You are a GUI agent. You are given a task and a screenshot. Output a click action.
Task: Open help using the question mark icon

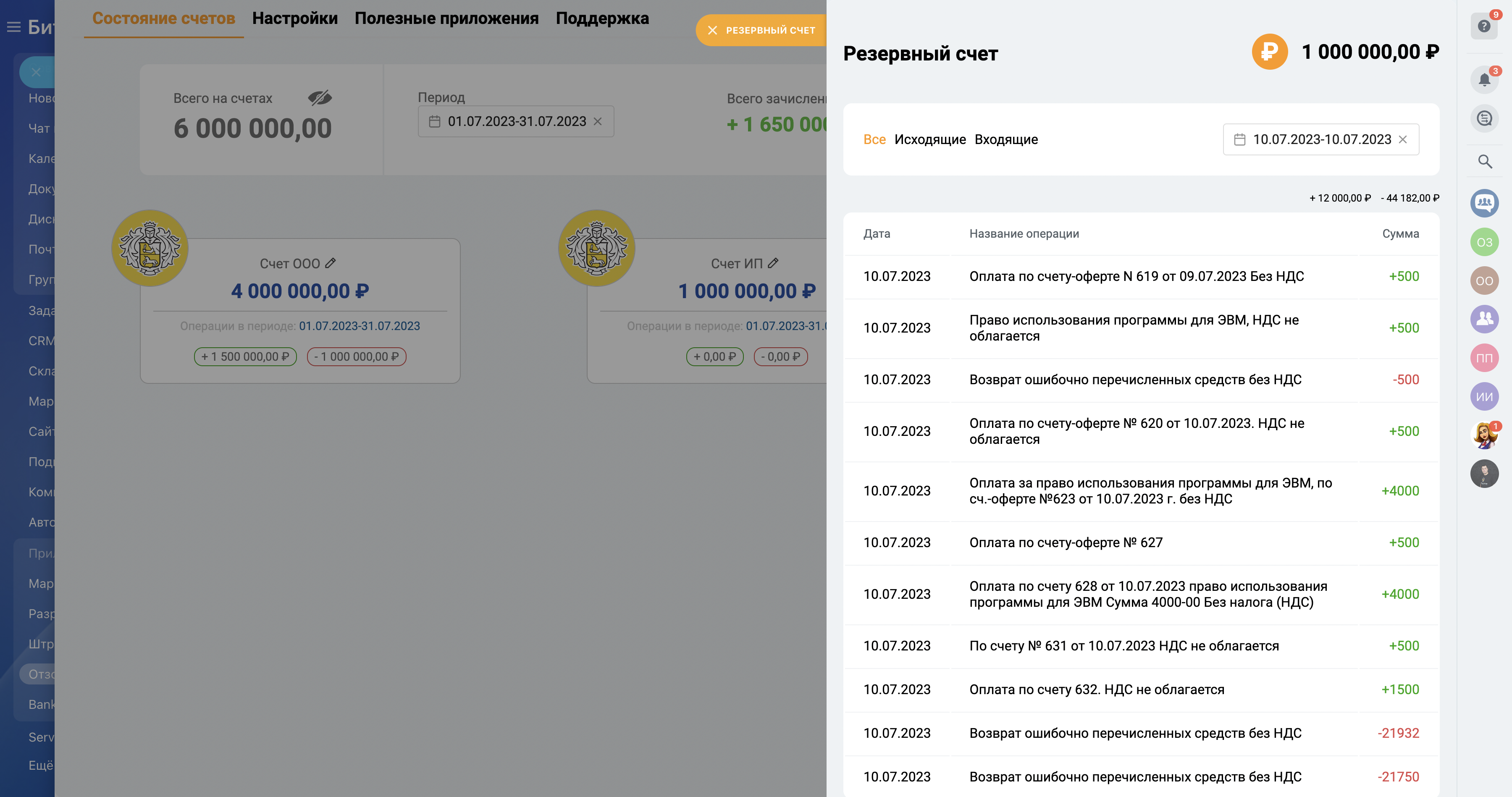pos(1485,26)
